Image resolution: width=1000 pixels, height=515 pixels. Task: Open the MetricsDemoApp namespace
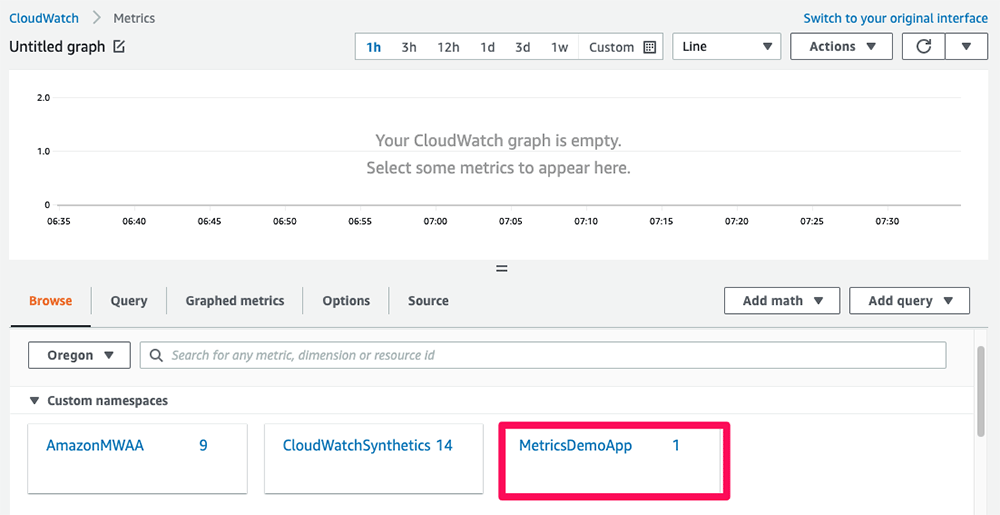[x=614, y=460]
